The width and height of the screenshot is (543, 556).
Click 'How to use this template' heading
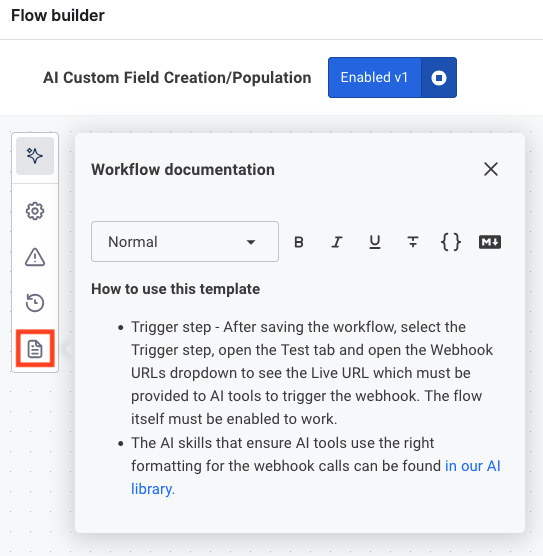tap(176, 289)
